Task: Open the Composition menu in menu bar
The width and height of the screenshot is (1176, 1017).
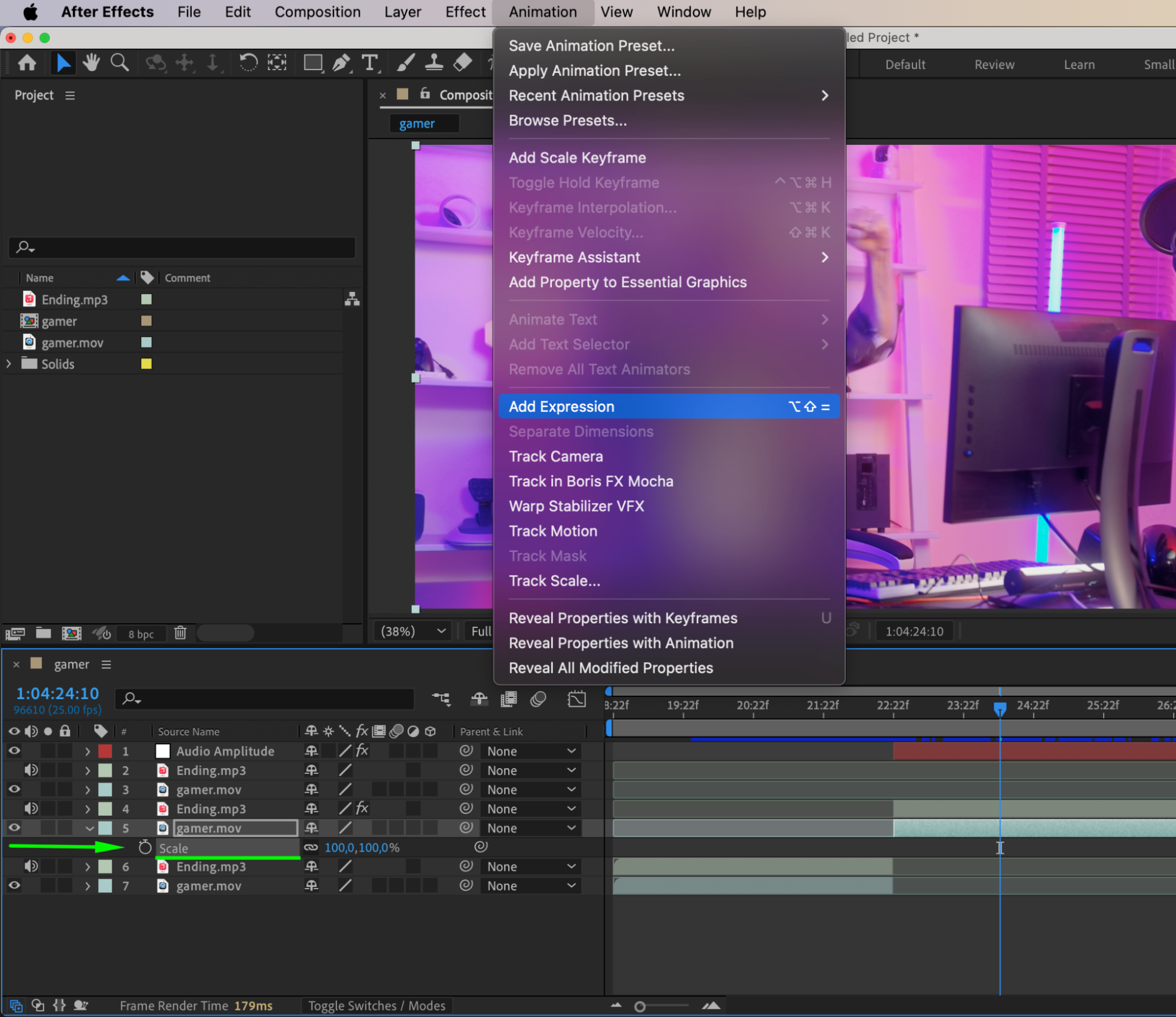Action: (318, 12)
